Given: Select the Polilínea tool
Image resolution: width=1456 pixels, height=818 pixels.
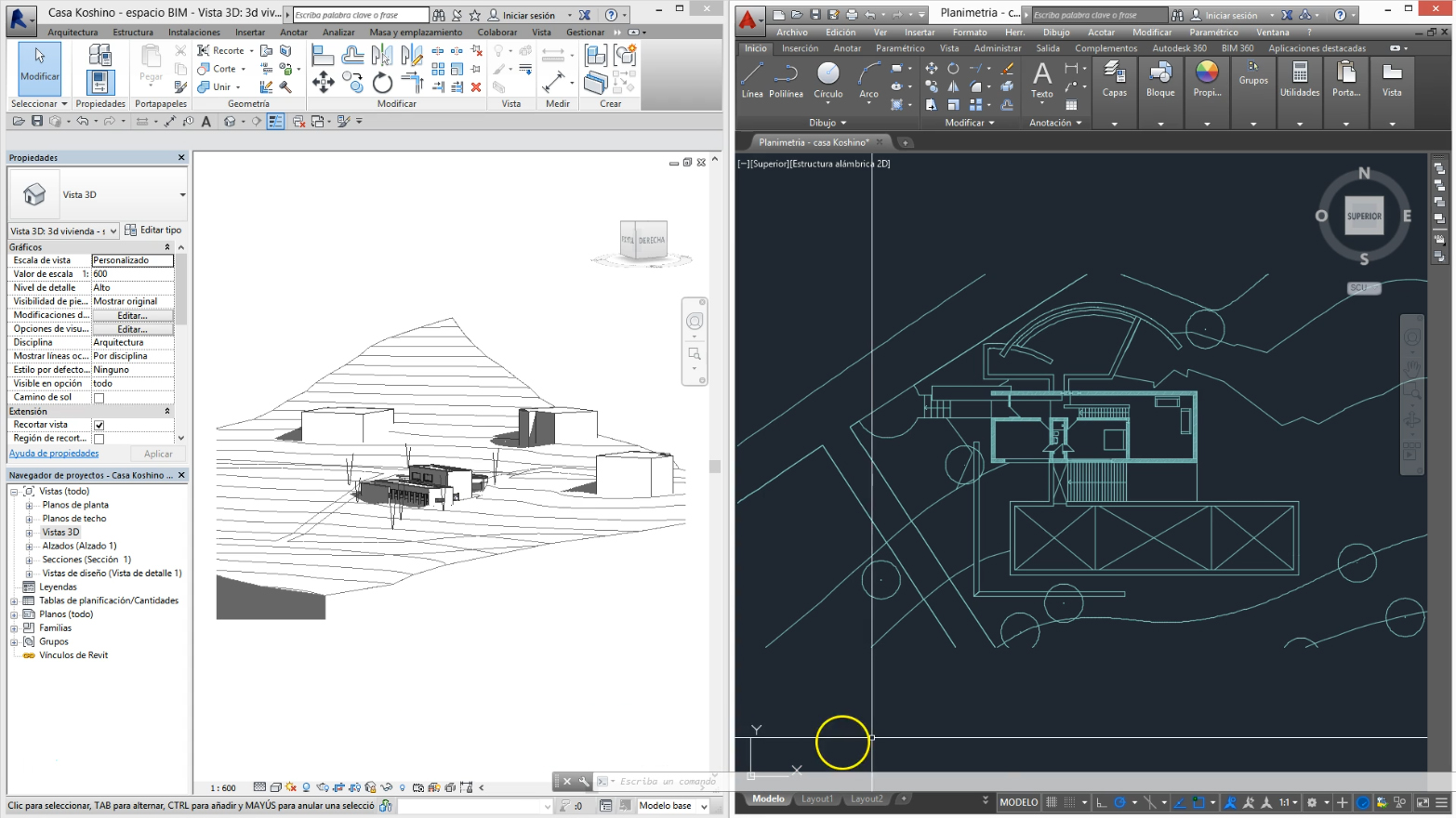Looking at the screenshot, I should (x=786, y=79).
